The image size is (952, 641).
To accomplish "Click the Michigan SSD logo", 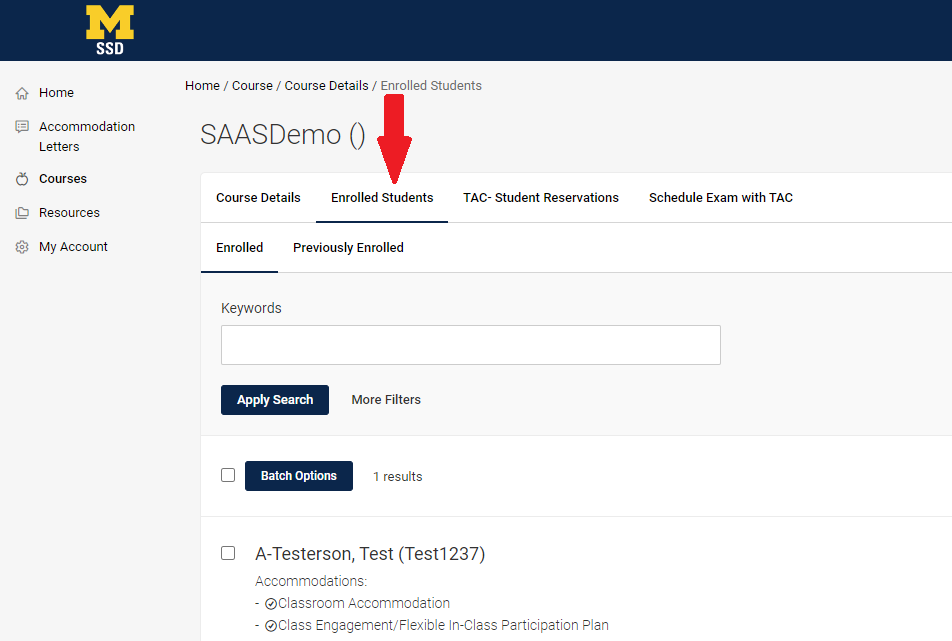I will 110,29.
